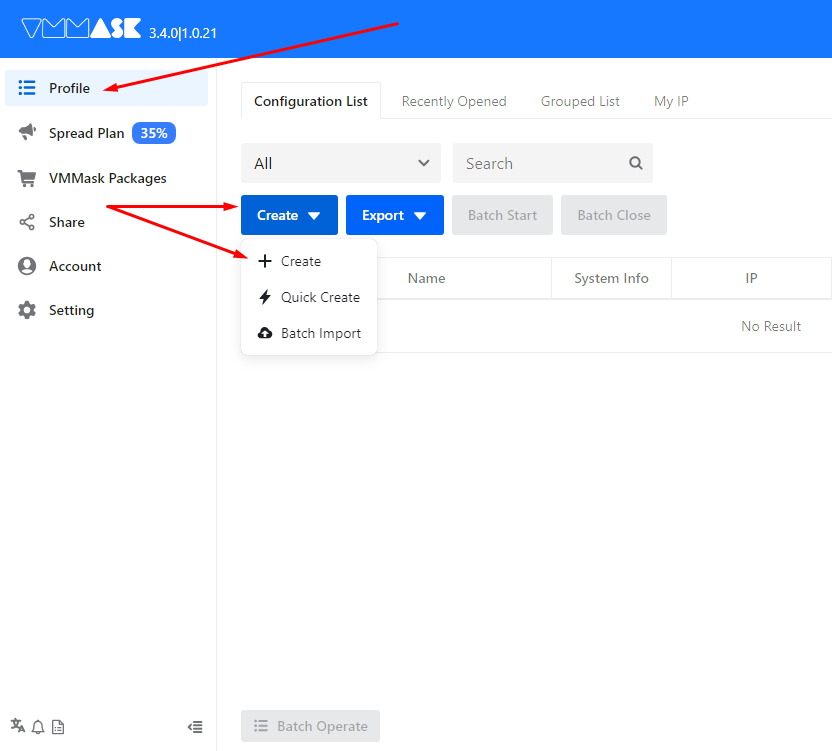This screenshot has width=832, height=751.
Task: Click the Spread Plan megaphone icon
Action: tap(27, 132)
